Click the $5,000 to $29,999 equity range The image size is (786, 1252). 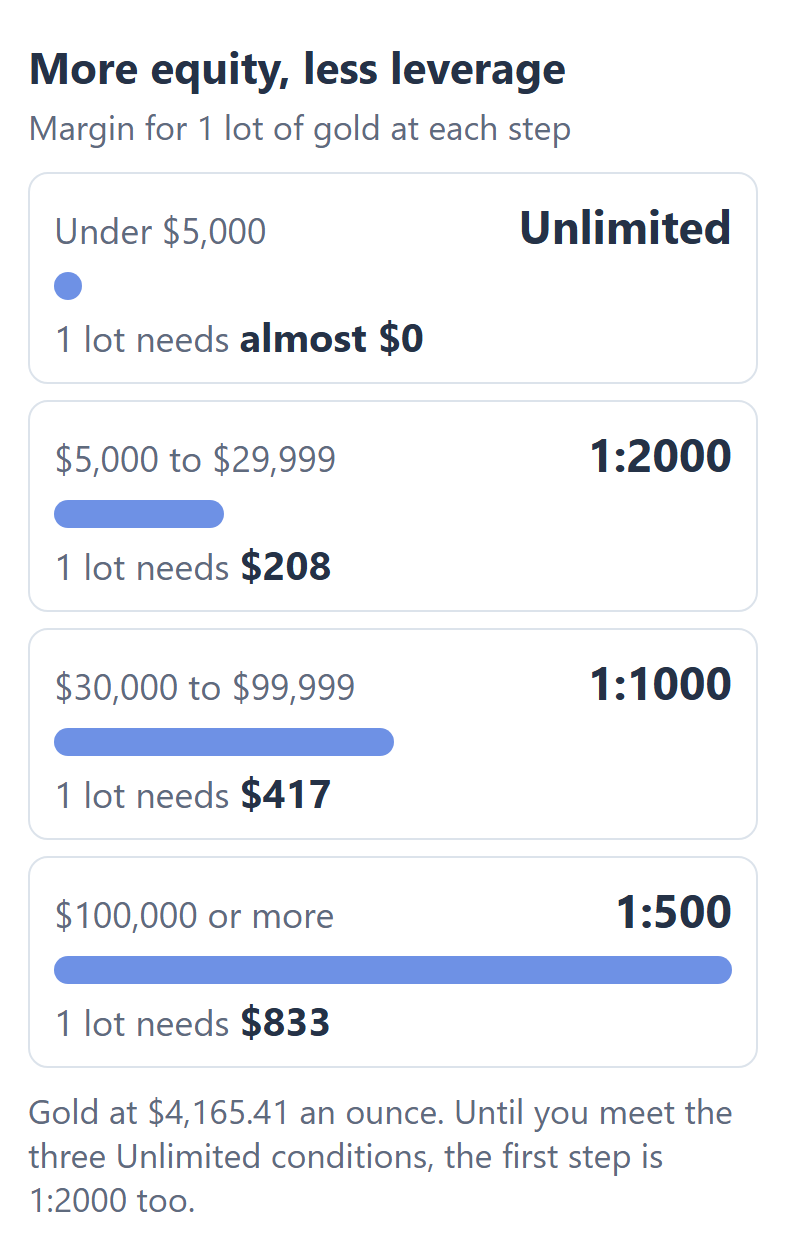195,460
